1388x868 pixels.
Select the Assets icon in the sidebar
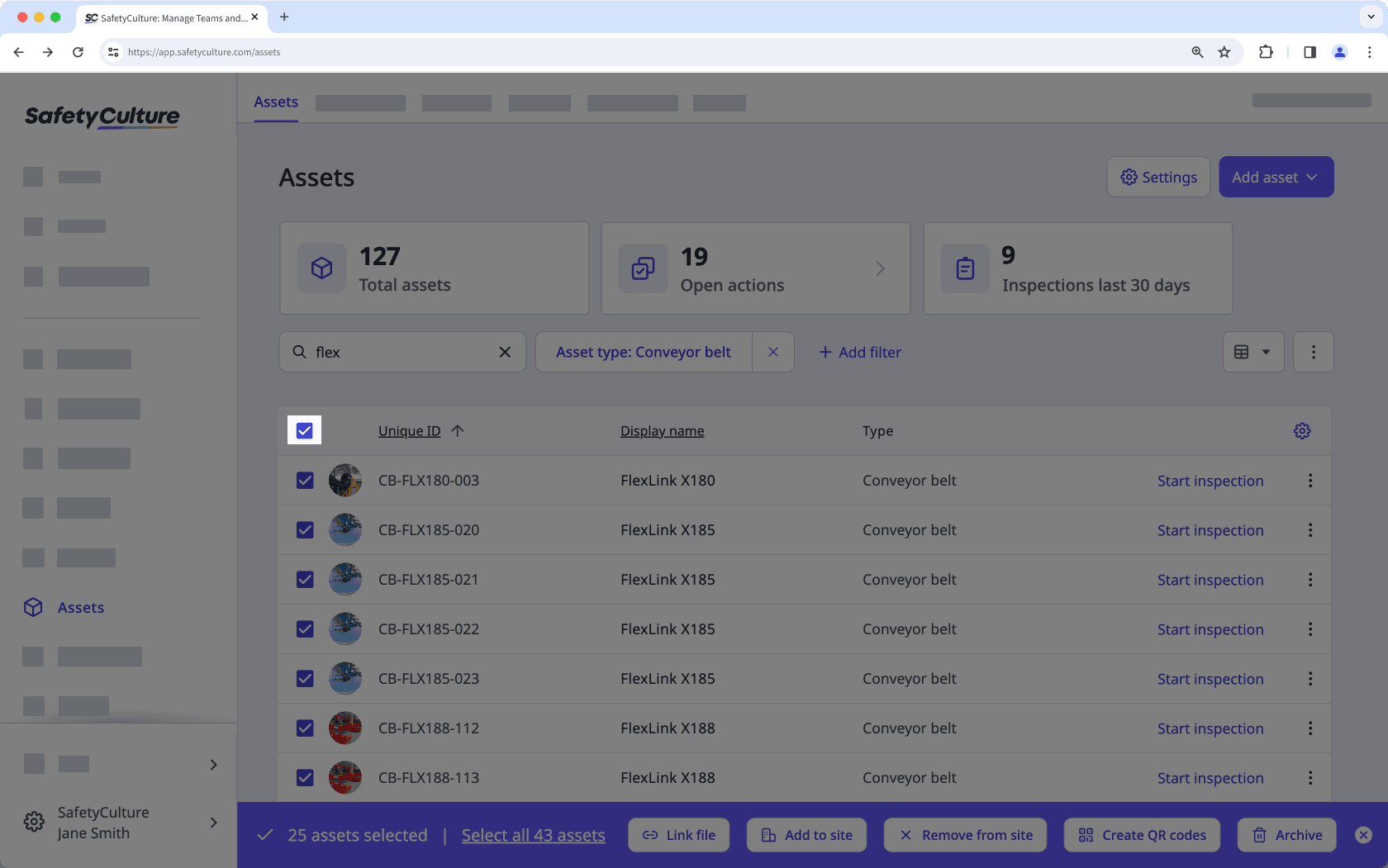coord(33,607)
